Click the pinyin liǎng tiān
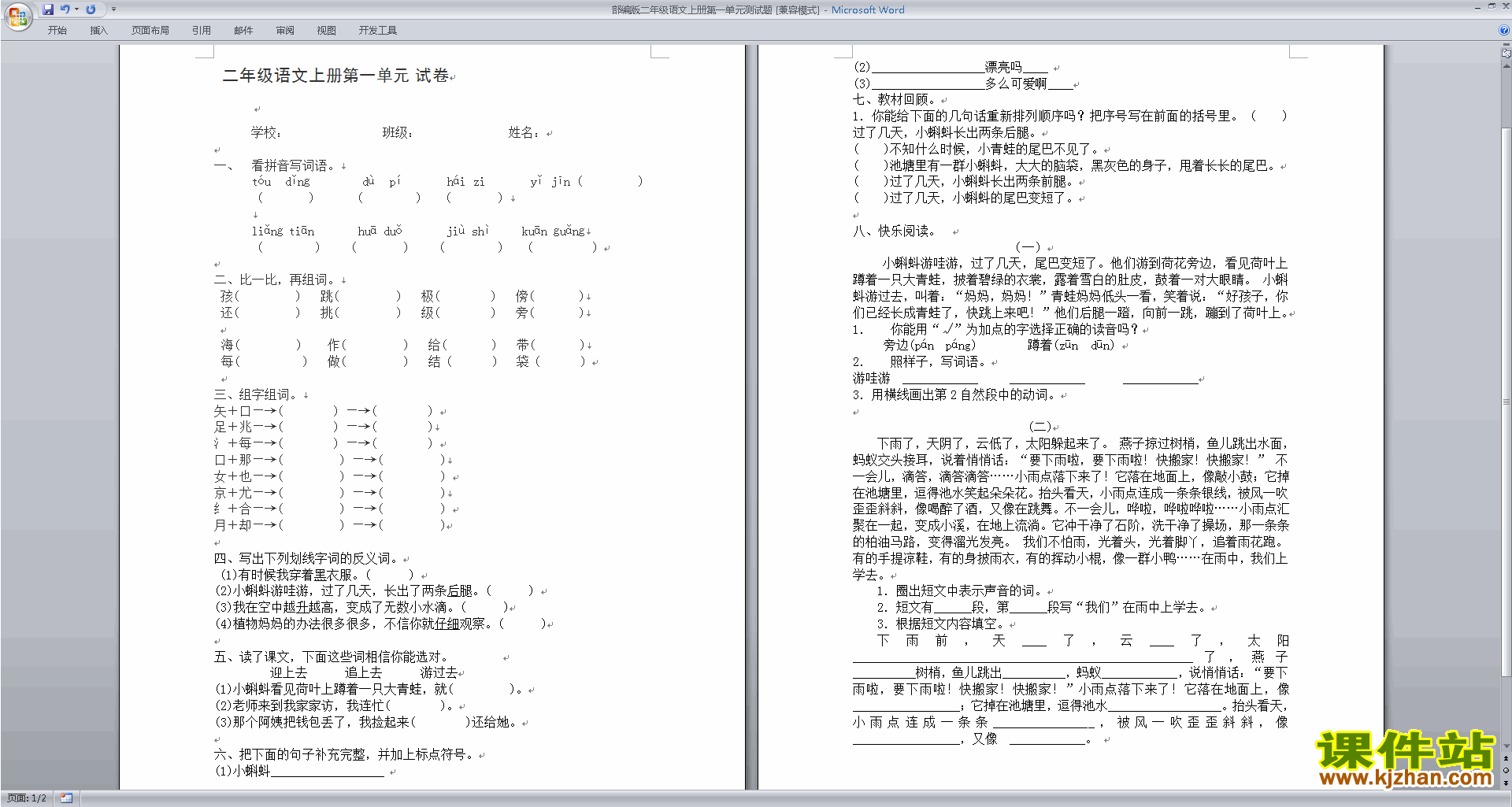Viewport: 1512px width, 807px height. pos(283,231)
